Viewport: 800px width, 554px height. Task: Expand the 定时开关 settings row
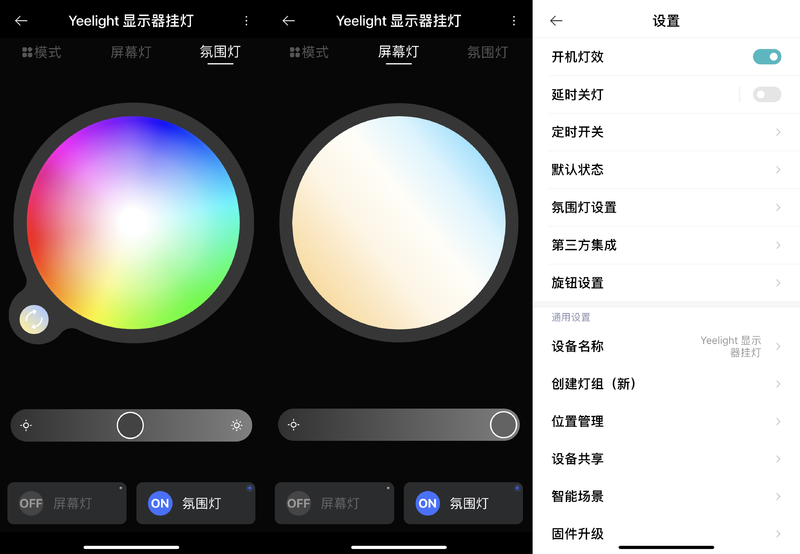[x=666, y=132]
